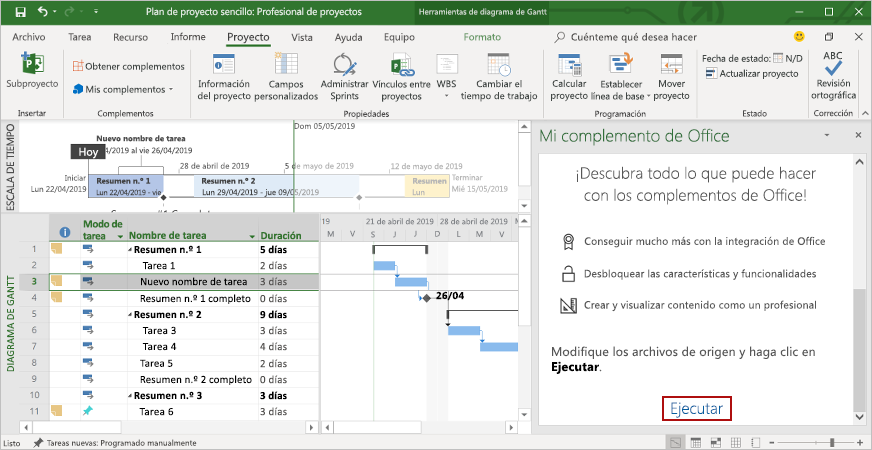Viewport: 872px width, 450px height.
Task: Click the Save icon in title bar
Action: (20, 11)
